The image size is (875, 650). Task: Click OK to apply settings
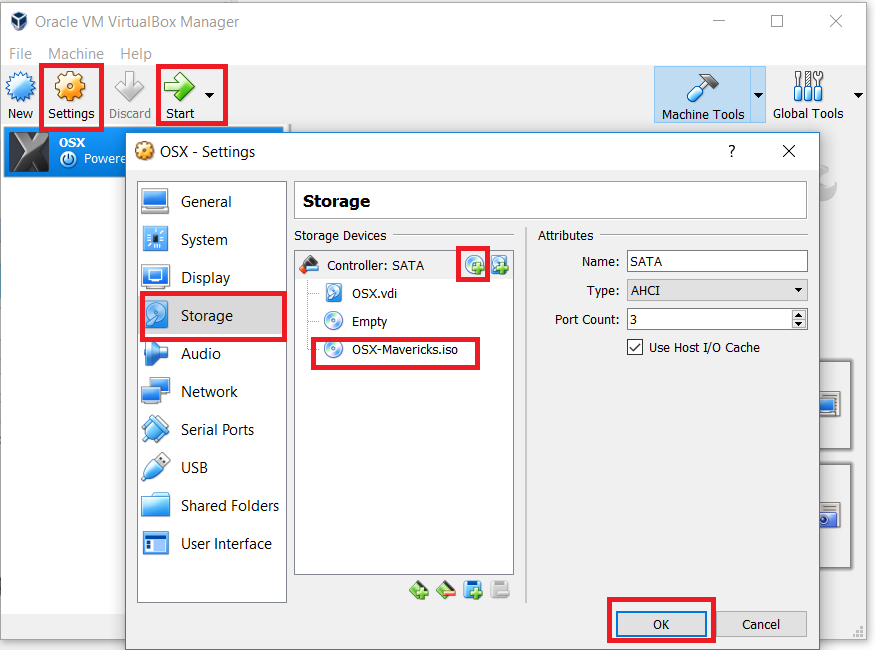click(x=661, y=624)
